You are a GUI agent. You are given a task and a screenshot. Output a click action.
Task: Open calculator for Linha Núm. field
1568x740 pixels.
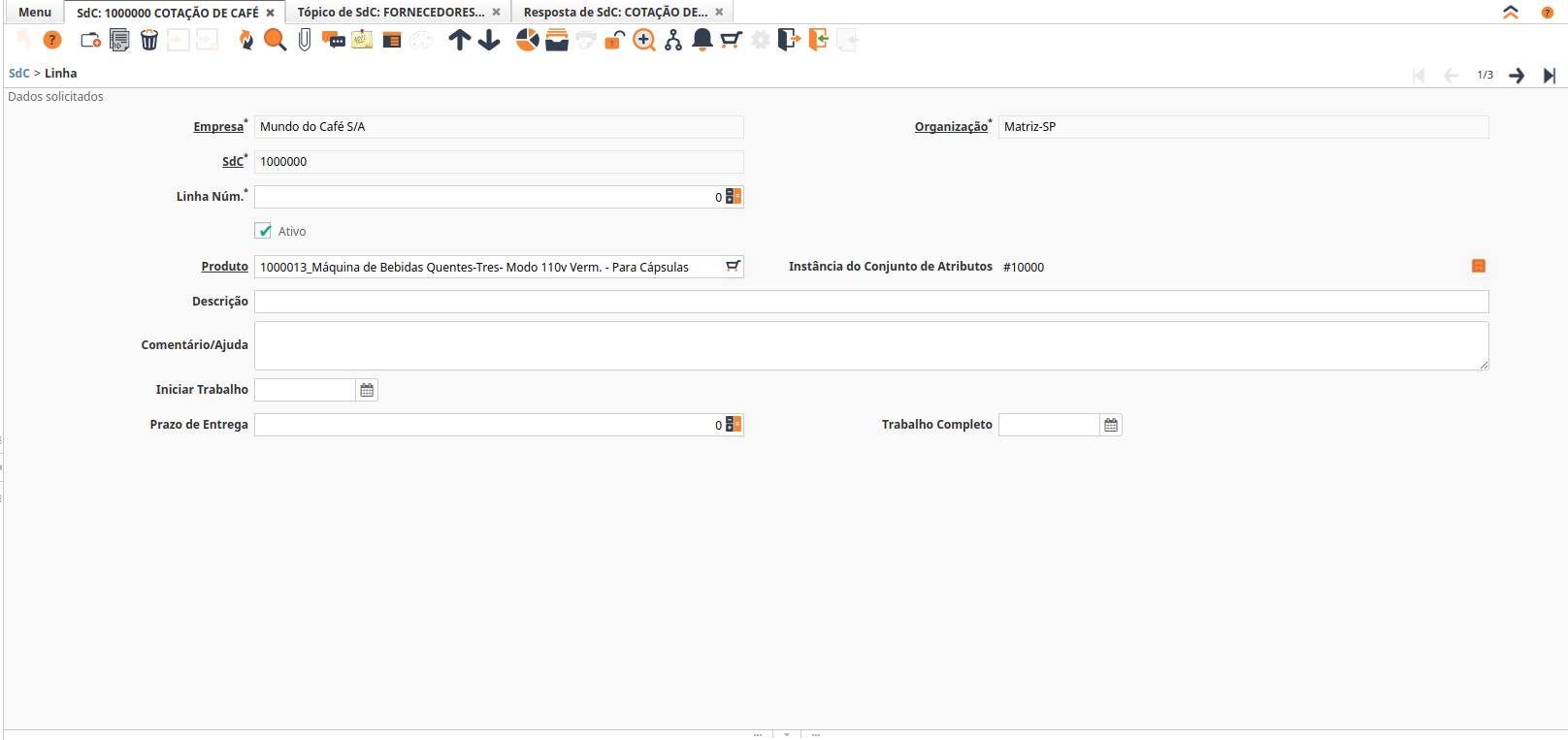(x=734, y=197)
